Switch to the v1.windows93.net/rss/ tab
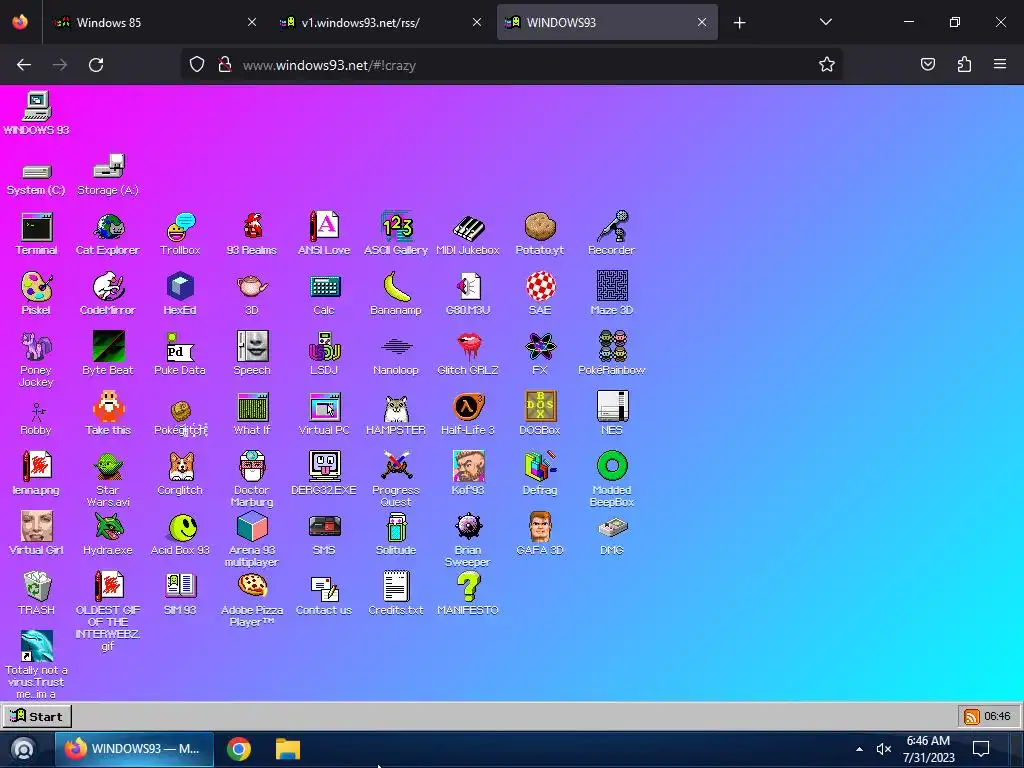This screenshot has height=768, width=1024. 379,22
